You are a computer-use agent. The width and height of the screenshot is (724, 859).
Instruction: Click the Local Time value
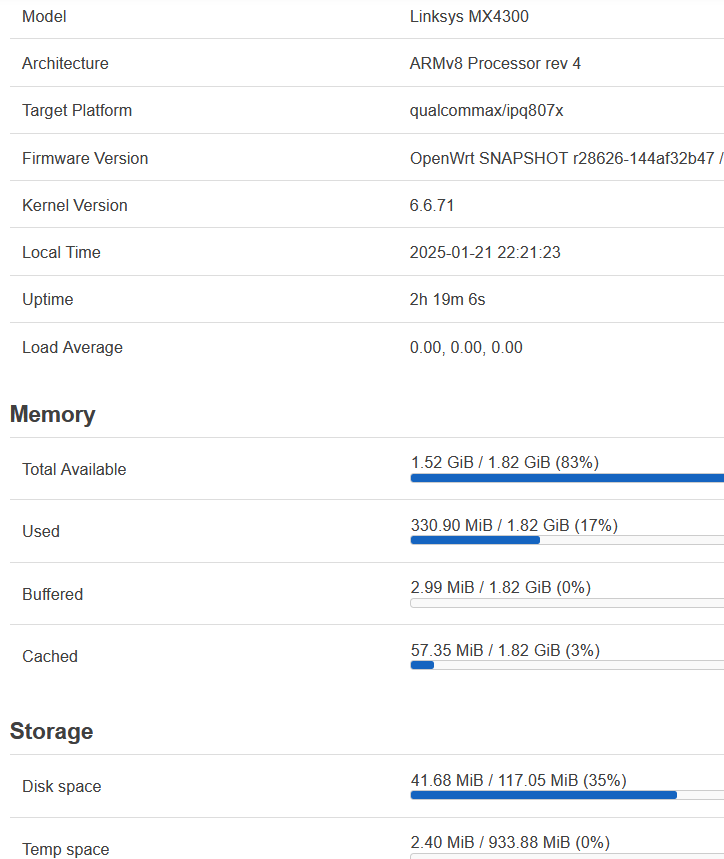tap(485, 253)
